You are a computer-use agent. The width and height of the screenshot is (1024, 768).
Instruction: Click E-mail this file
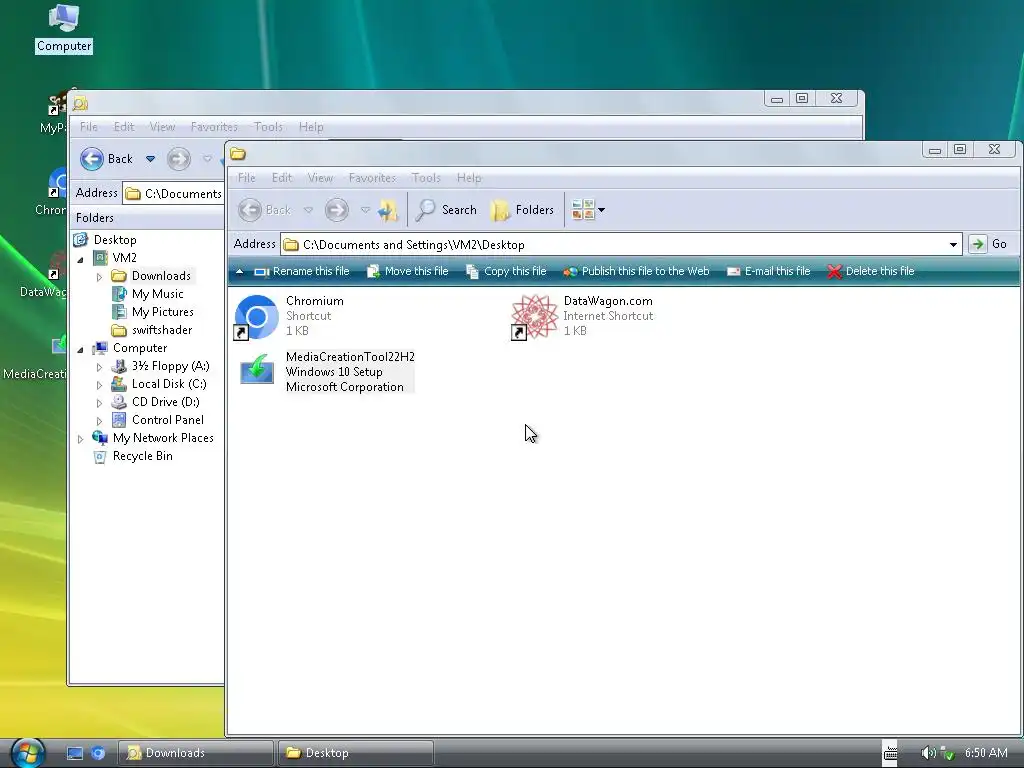coord(768,271)
